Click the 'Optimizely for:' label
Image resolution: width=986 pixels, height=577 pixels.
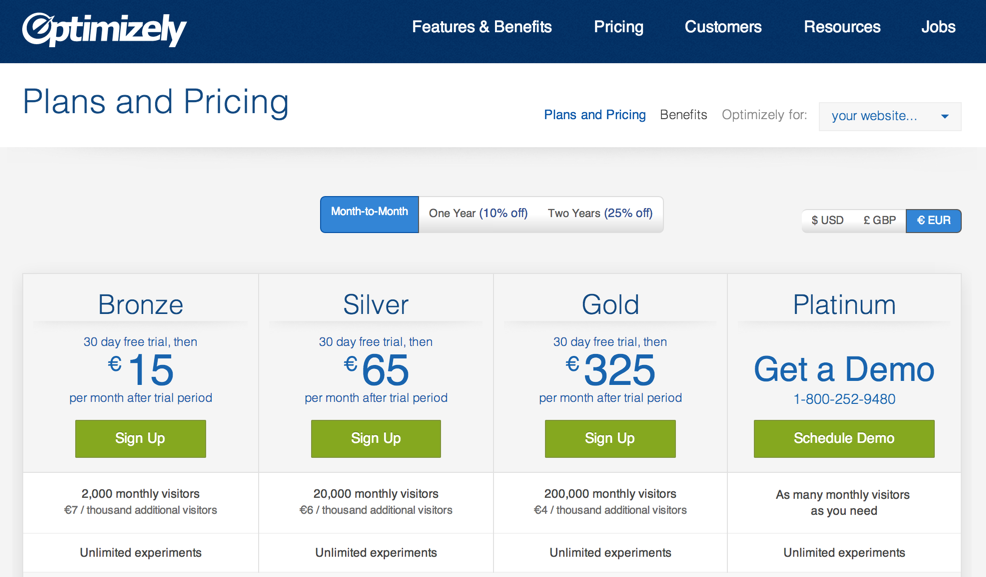[x=764, y=115]
